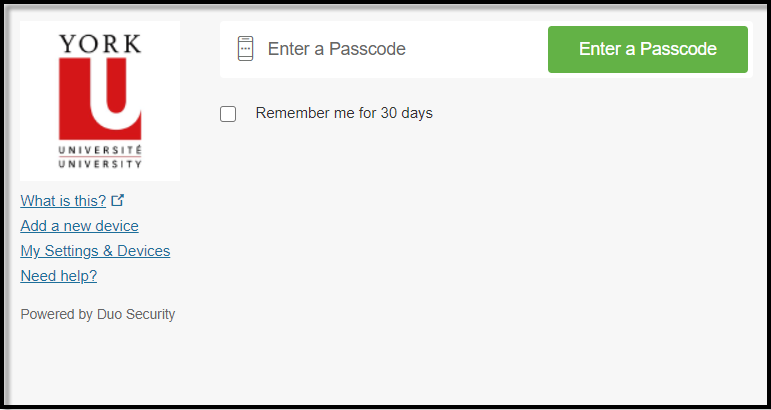
Task: Click the external link icon beside What is this?
Action: tap(118, 200)
